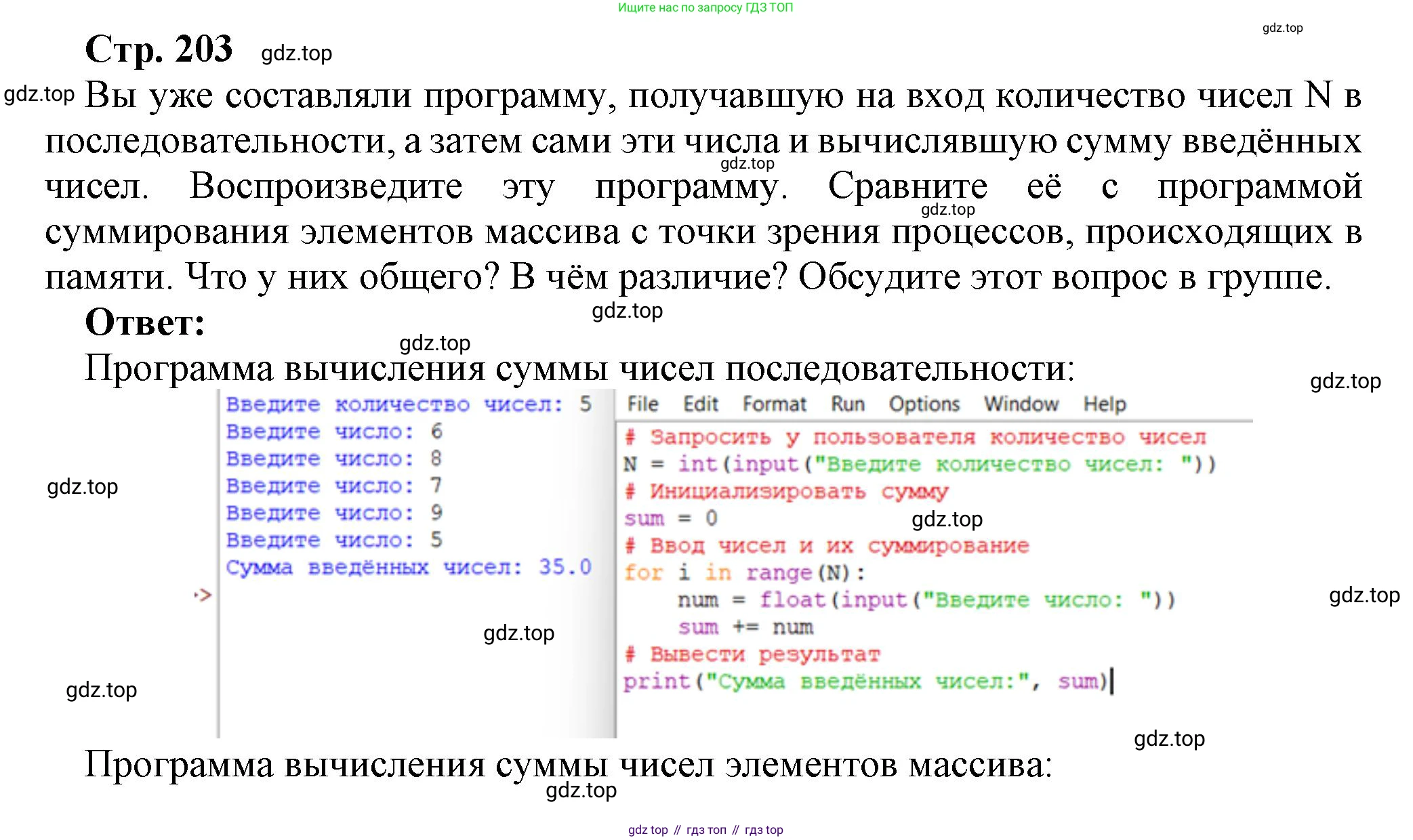Click the print statement line in editor
Screen dimensions: 1413x840
866,681
